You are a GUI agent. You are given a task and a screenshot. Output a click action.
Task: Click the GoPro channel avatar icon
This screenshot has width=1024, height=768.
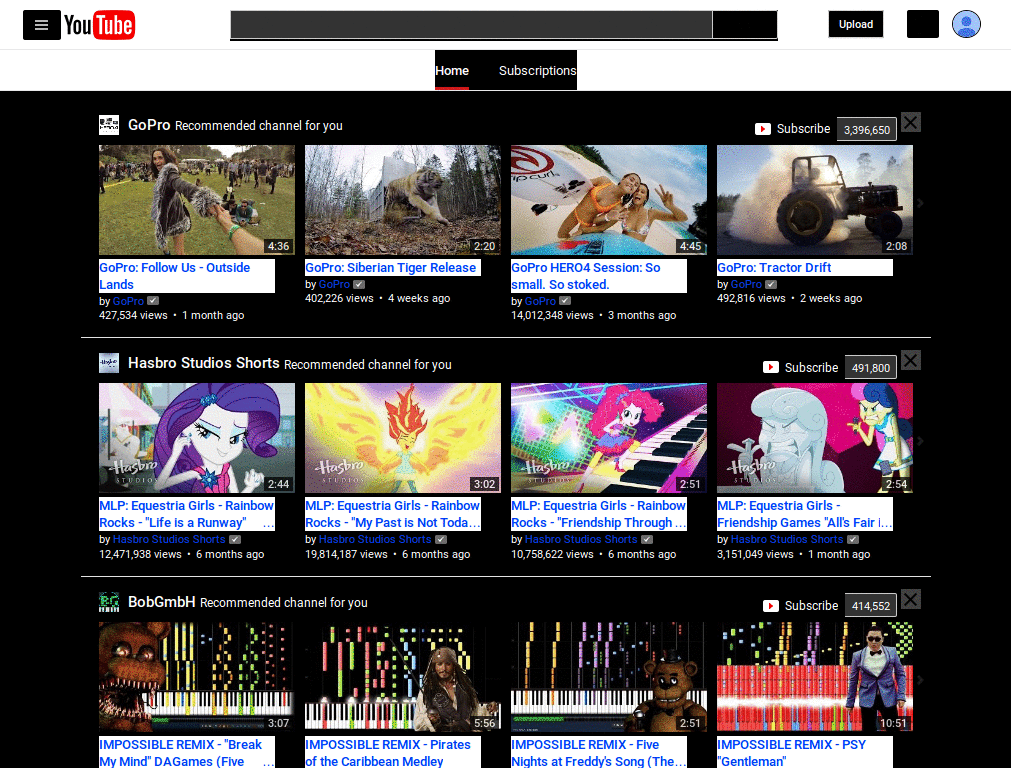(109, 125)
